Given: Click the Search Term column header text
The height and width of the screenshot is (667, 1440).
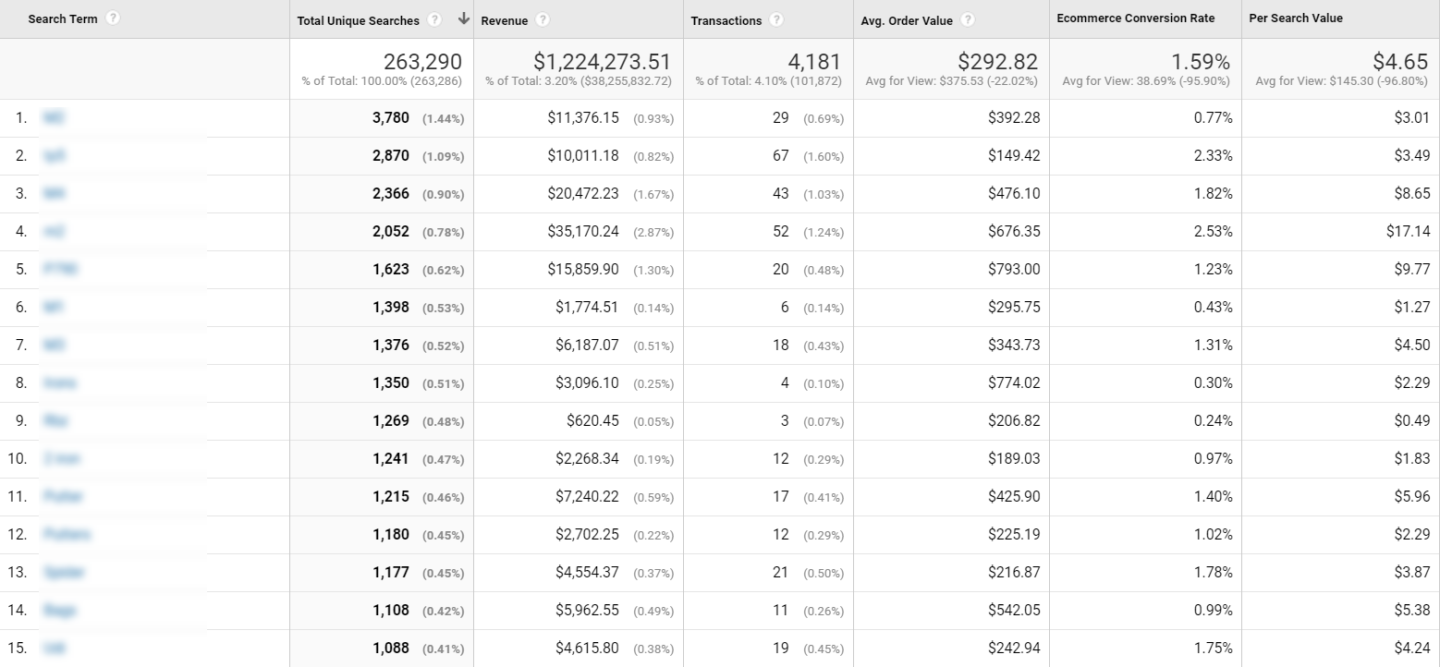Looking at the screenshot, I should [x=62, y=19].
